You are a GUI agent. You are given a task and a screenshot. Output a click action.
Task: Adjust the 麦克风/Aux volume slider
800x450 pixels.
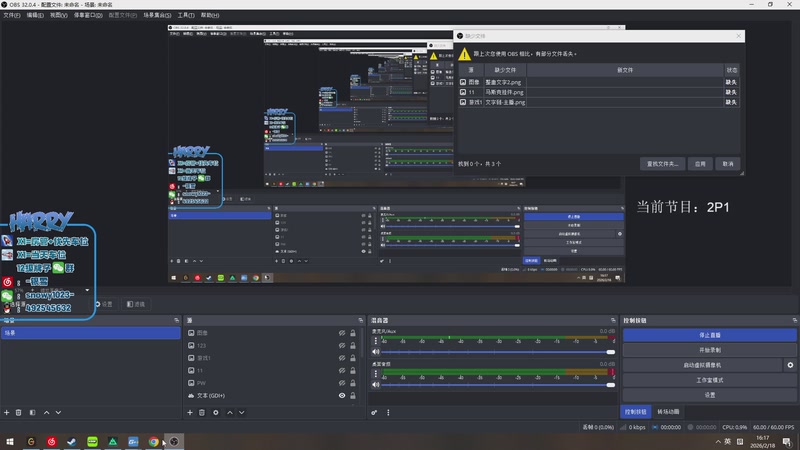pos(498,352)
